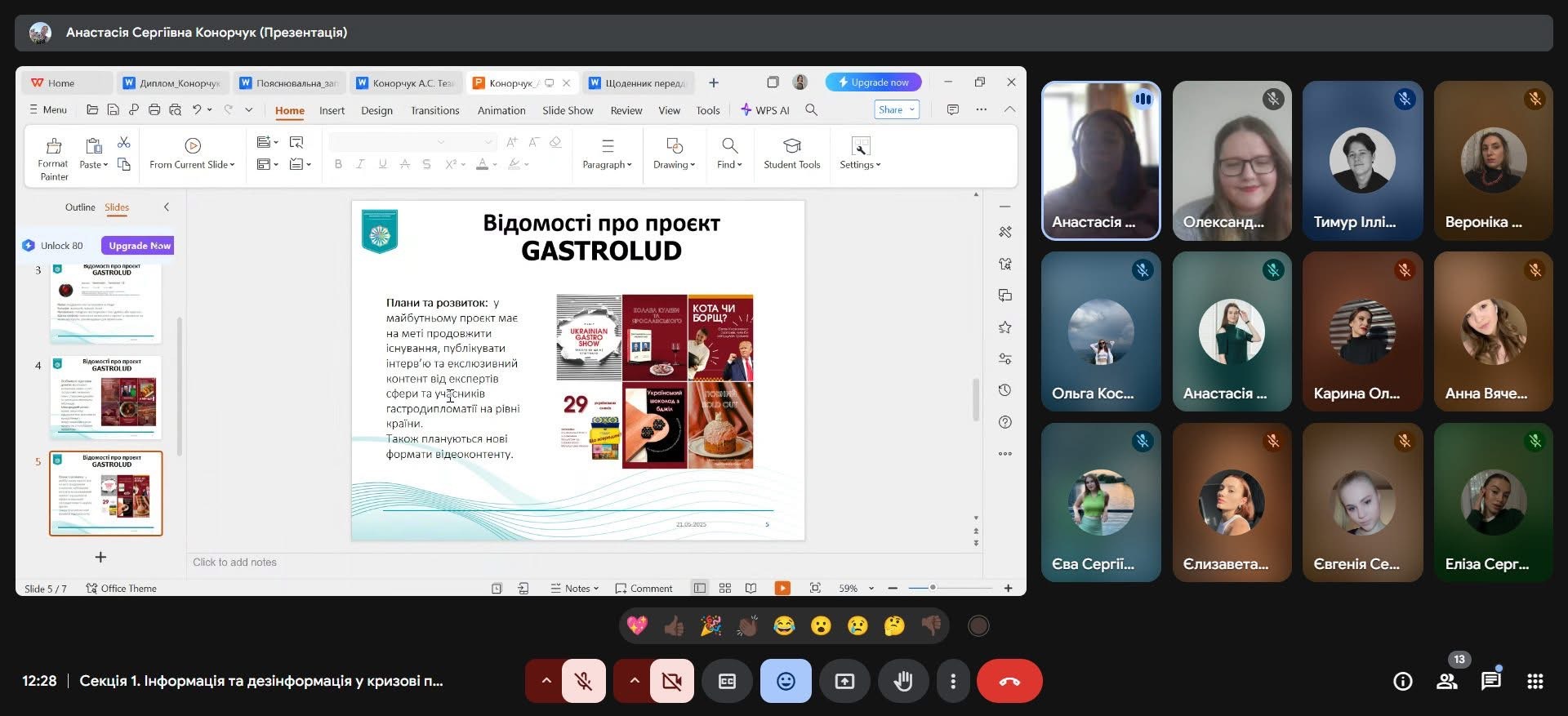This screenshot has height=716, width=1568.
Task: Click the raise hand icon
Action: (x=902, y=681)
